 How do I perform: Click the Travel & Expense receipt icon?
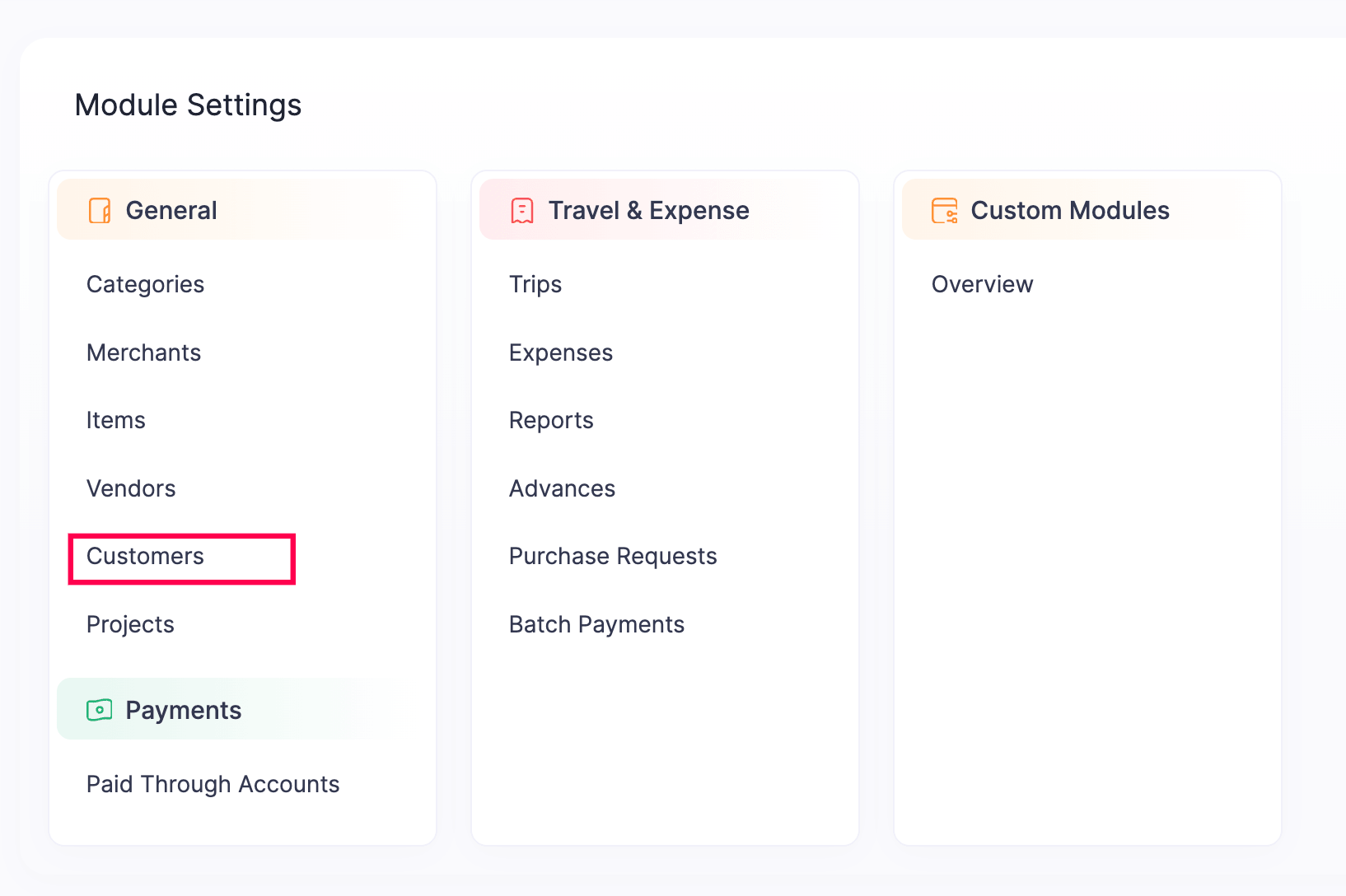coord(522,211)
